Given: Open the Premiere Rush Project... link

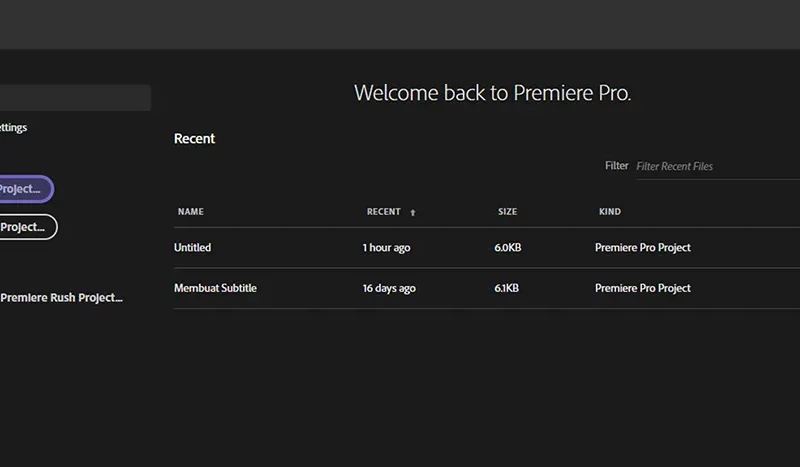Looking at the screenshot, I should click(x=61, y=298).
